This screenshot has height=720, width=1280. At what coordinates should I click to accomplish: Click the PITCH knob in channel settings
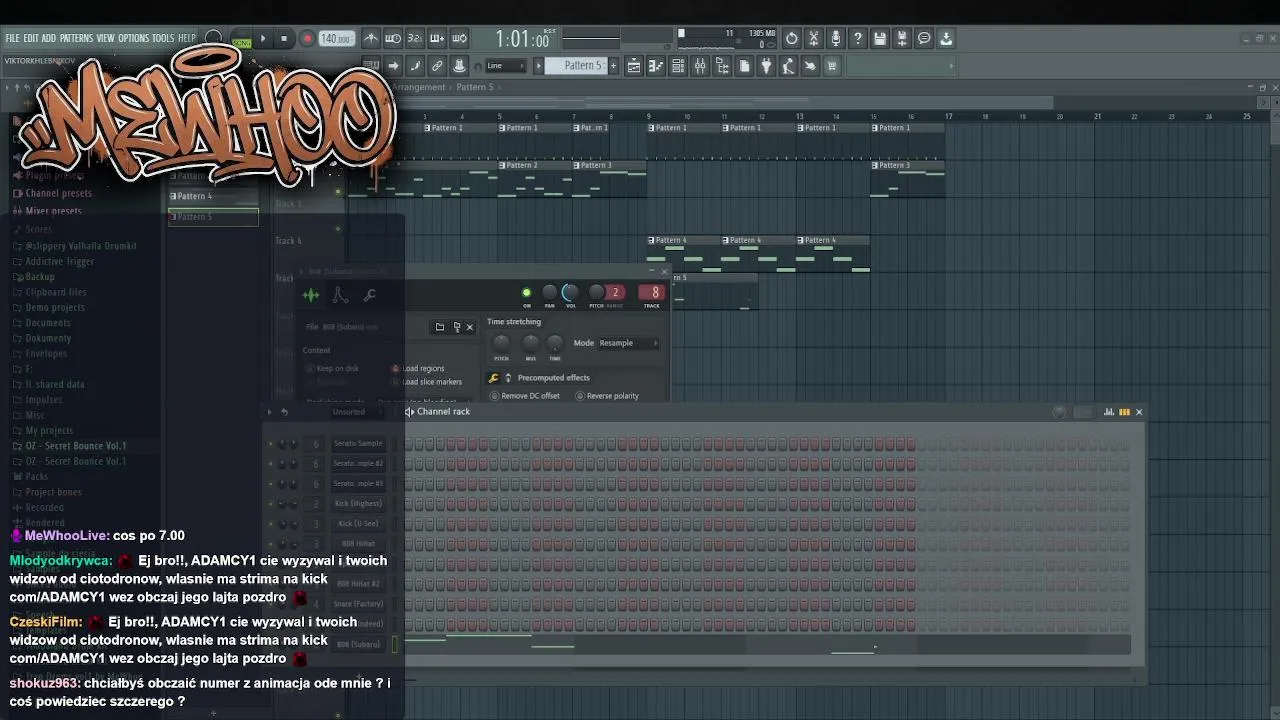tap(596, 293)
